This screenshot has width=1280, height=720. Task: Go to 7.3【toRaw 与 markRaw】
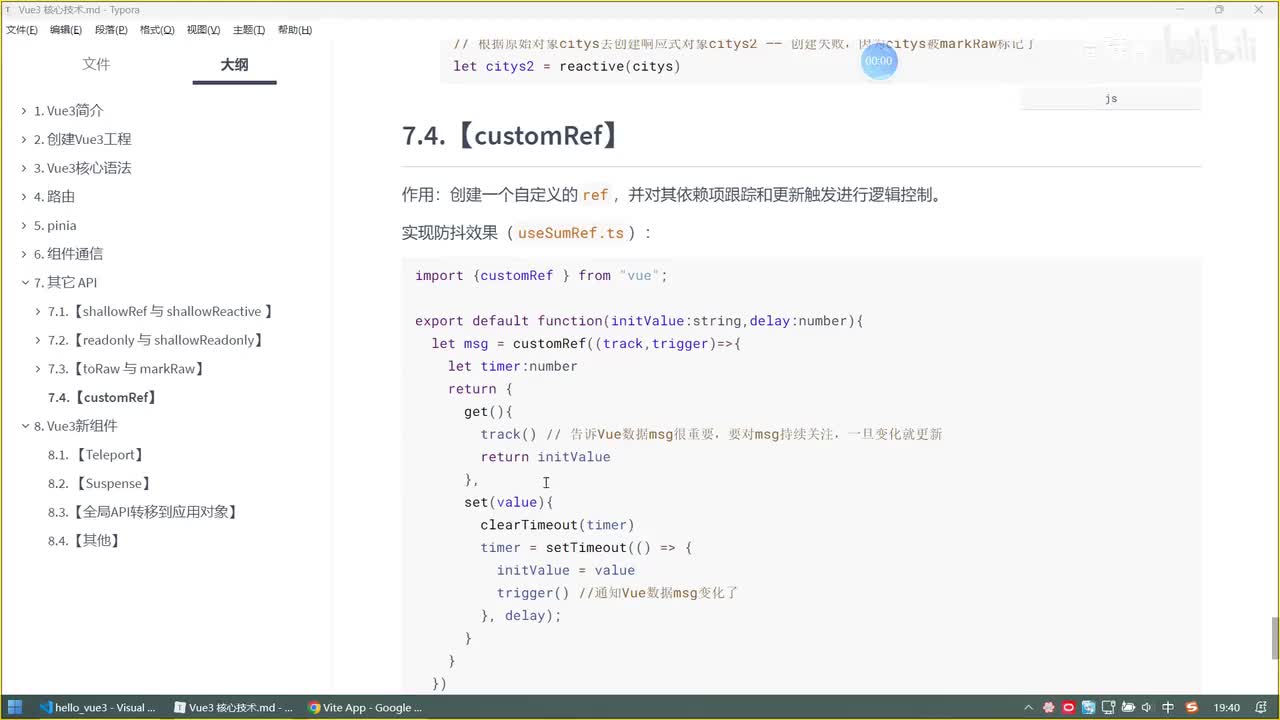(127, 369)
